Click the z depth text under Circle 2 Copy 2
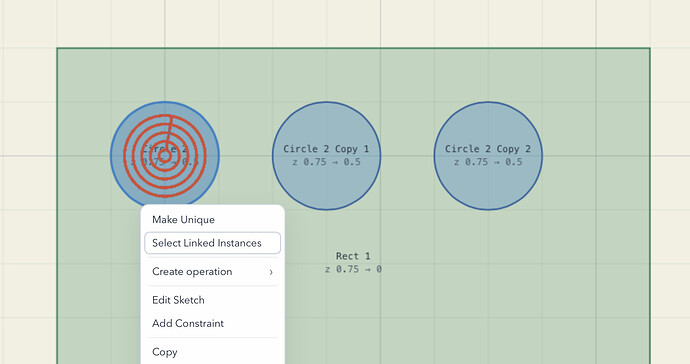690x364 pixels. click(x=488, y=162)
